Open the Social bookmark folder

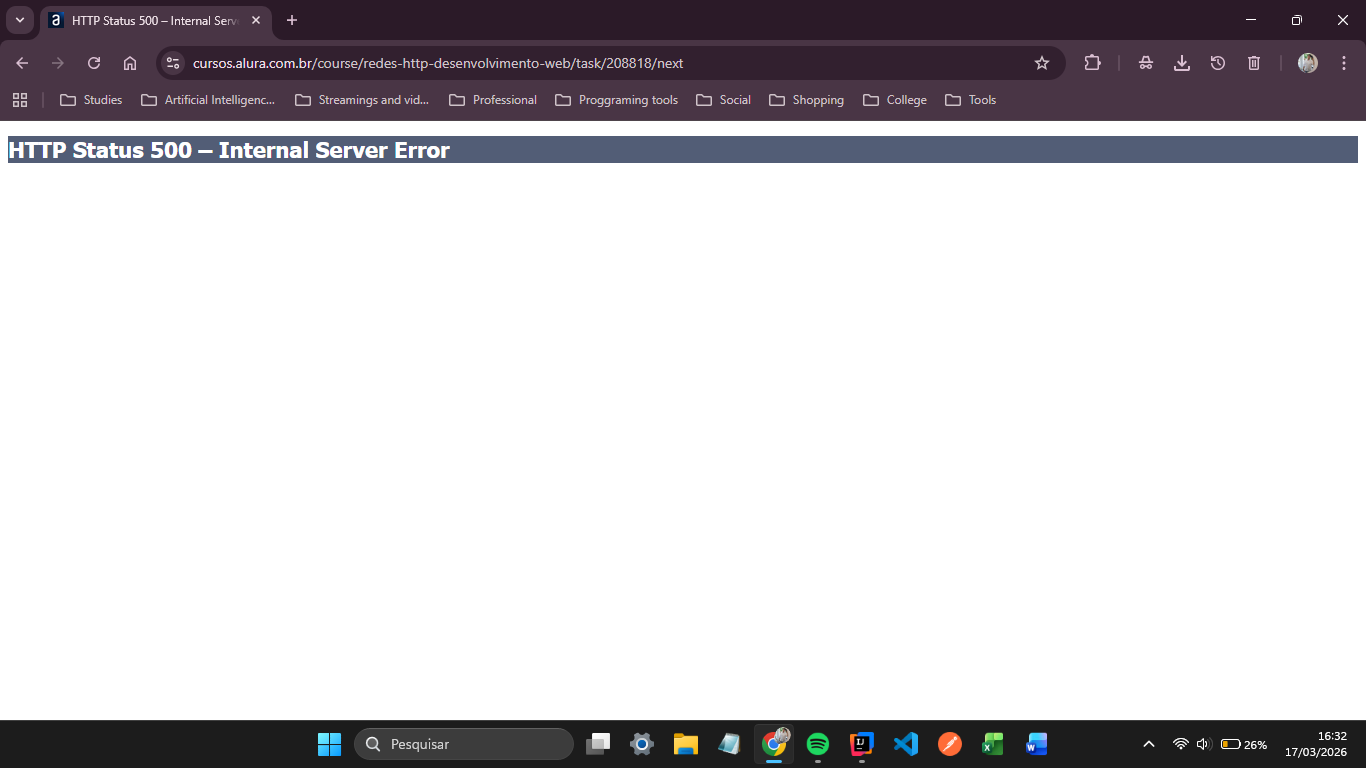click(x=723, y=100)
